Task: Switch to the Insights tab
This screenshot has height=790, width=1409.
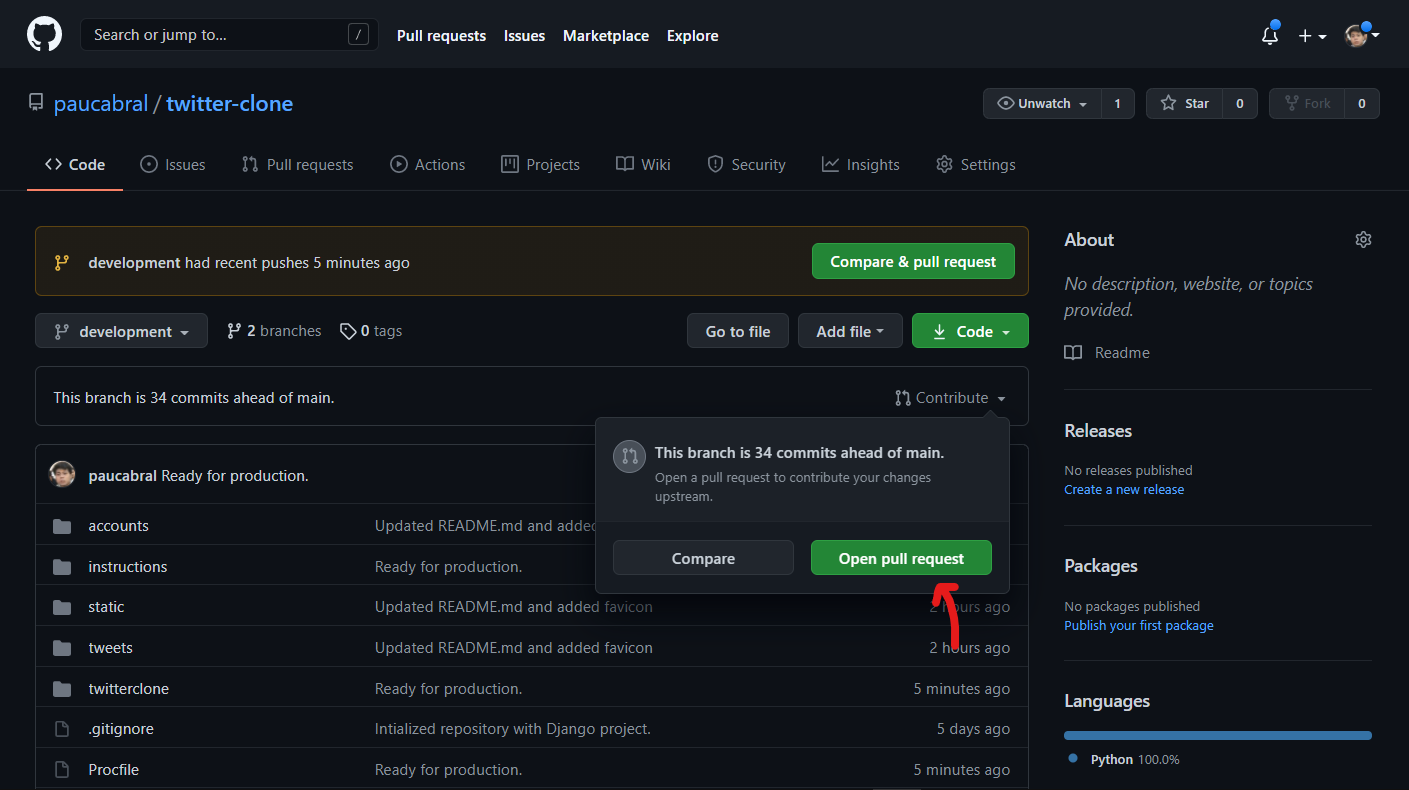Action: pyautogui.click(x=861, y=165)
